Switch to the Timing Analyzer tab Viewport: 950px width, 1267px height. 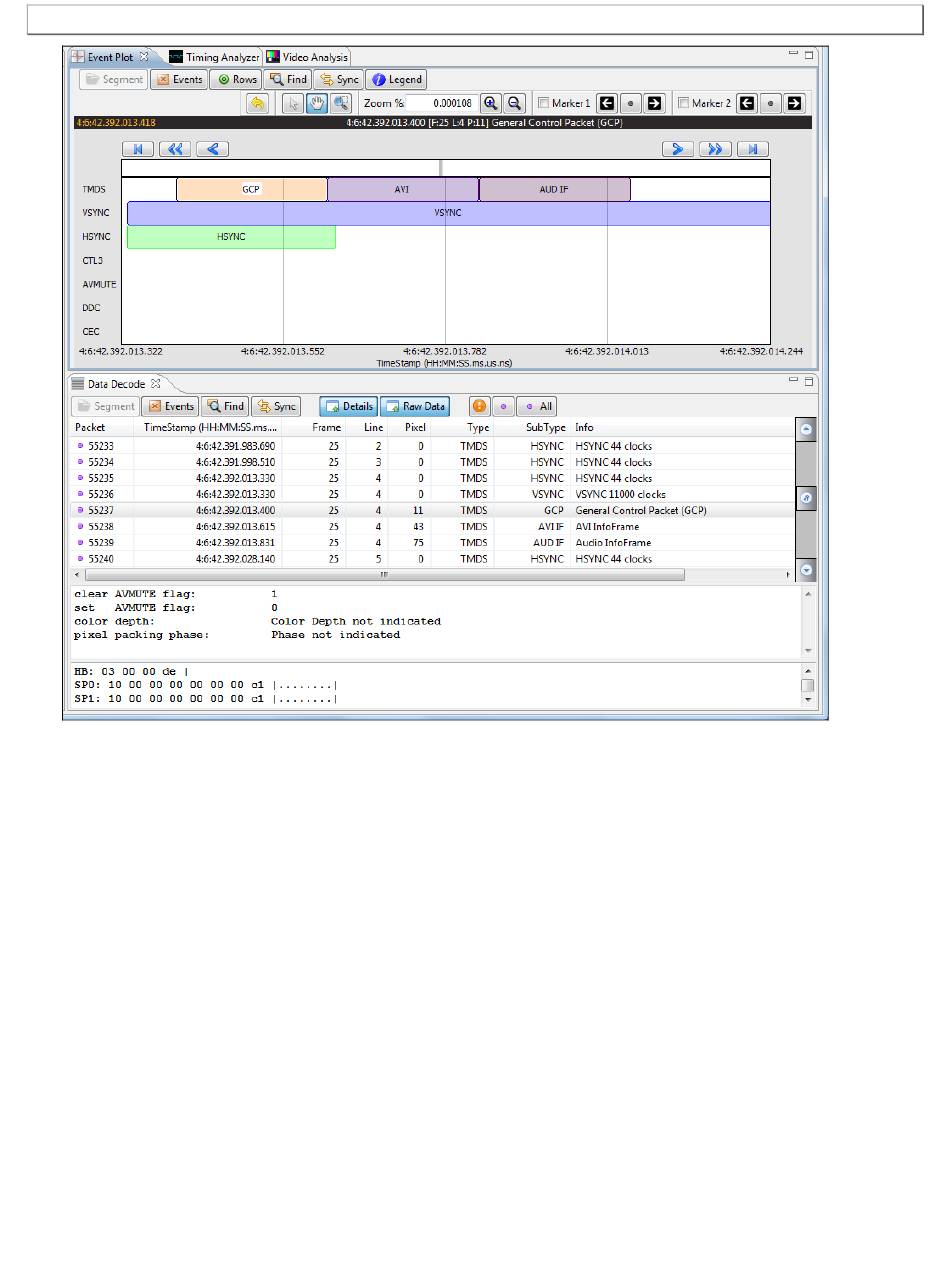(213, 57)
